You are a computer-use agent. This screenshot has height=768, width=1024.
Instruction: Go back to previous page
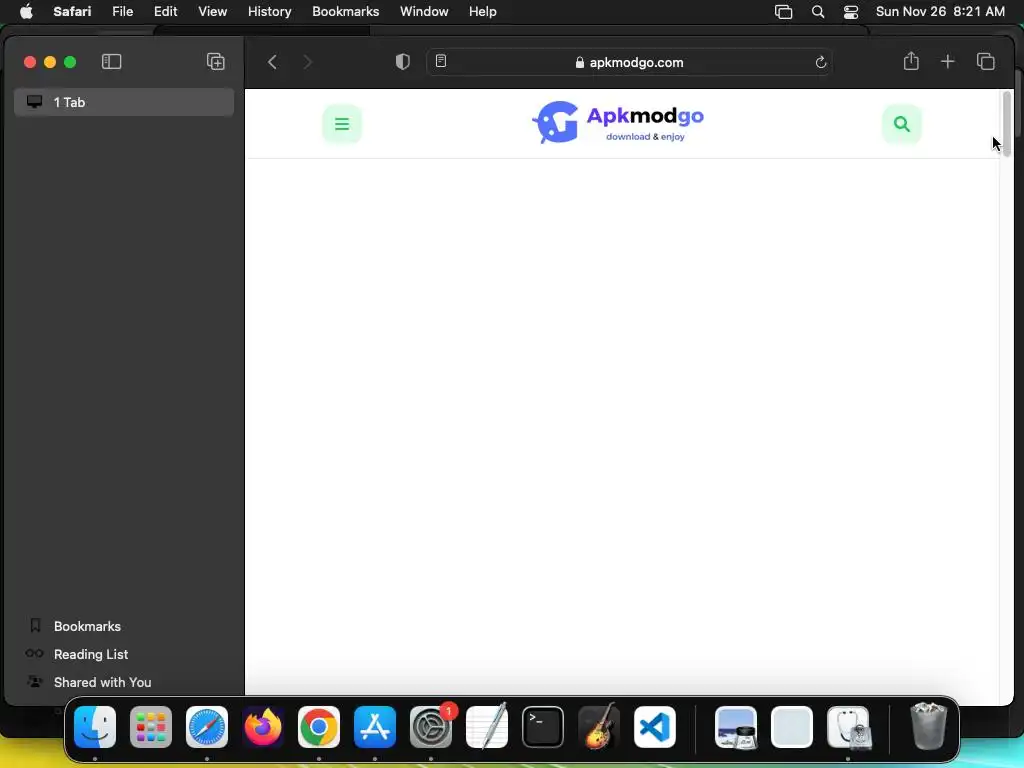tap(272, 63)
